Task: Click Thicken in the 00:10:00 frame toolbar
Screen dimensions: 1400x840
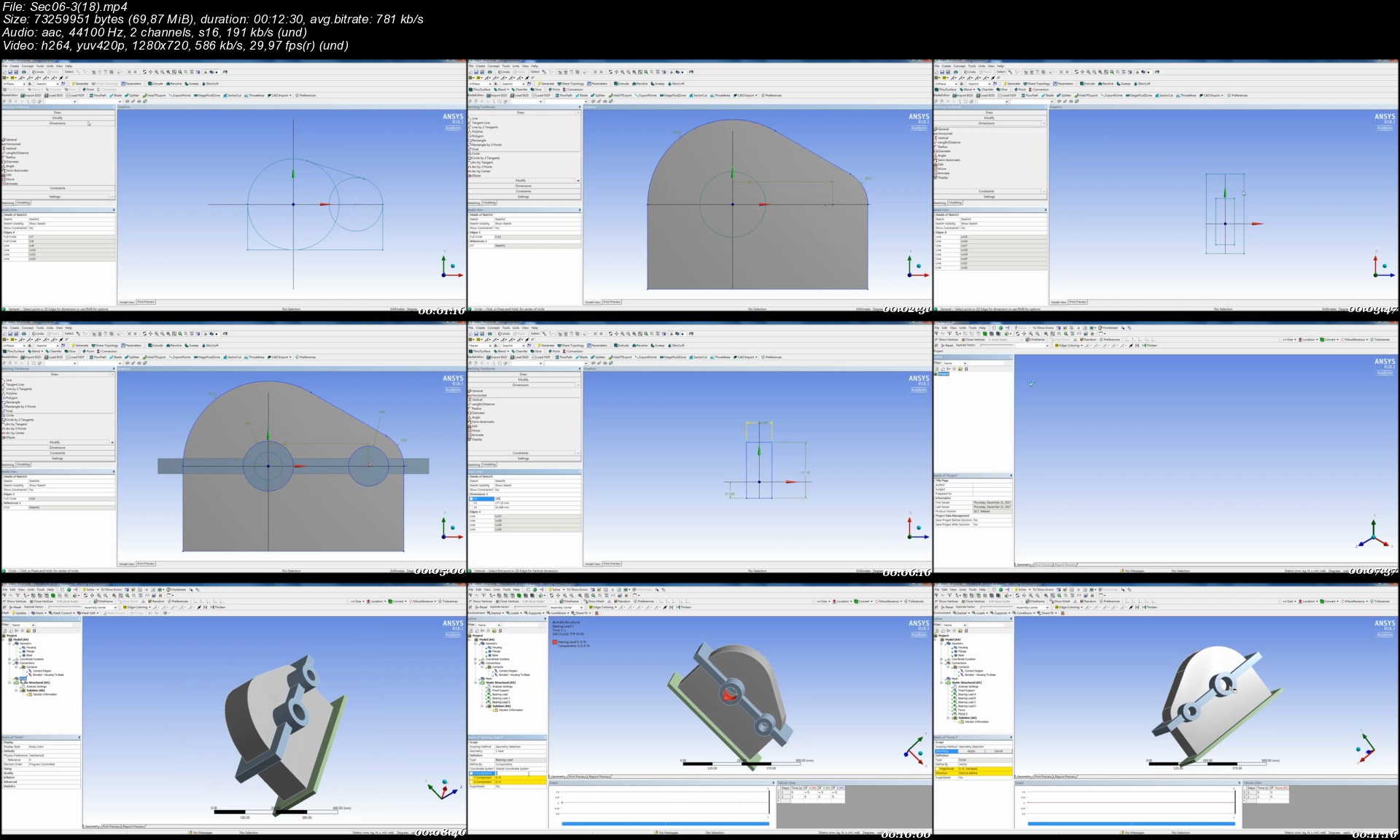Action: tap(682, 607)
